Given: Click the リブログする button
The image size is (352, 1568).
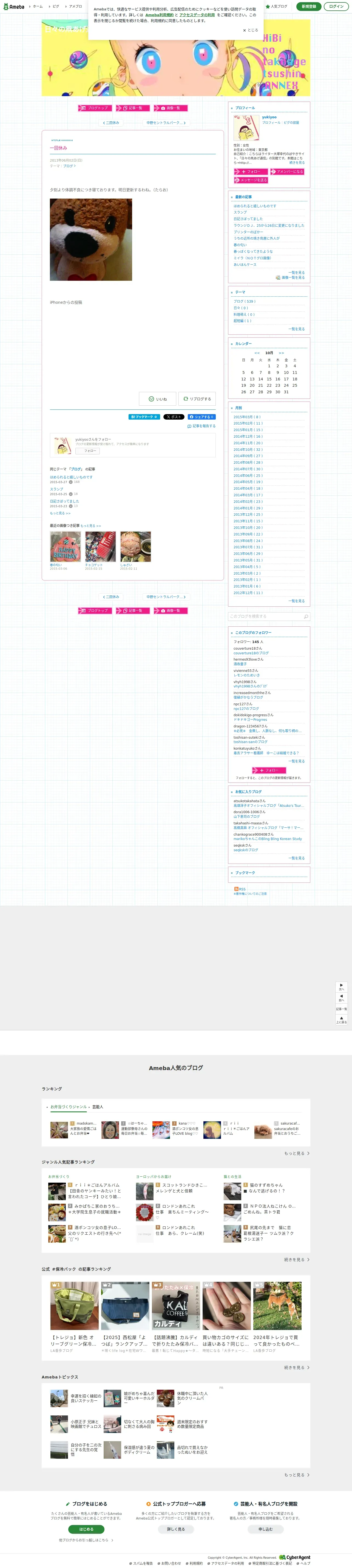Looking at the screenshot, I should [197, 399].
